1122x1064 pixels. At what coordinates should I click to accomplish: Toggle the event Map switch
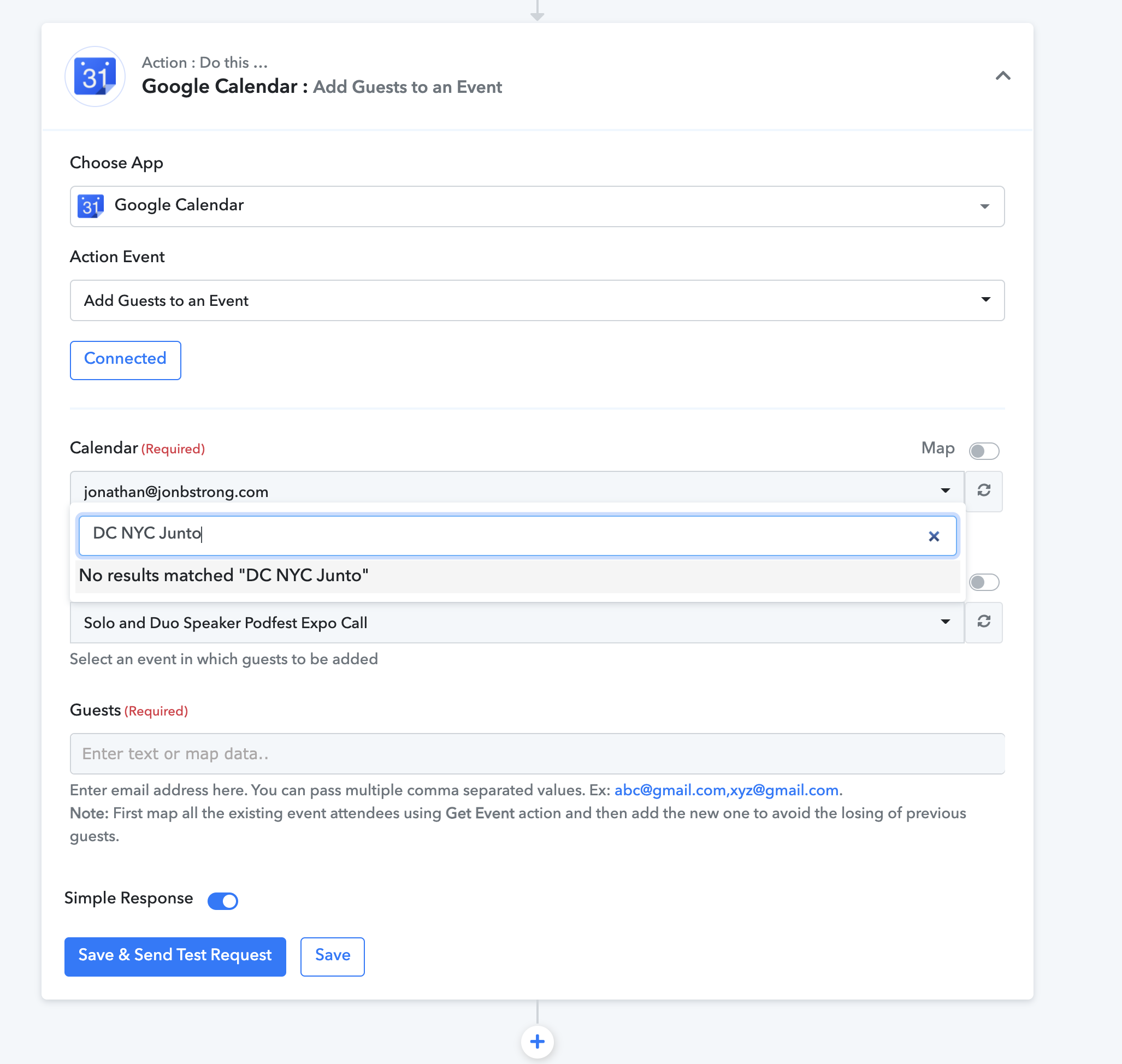(x=984, y=582)
